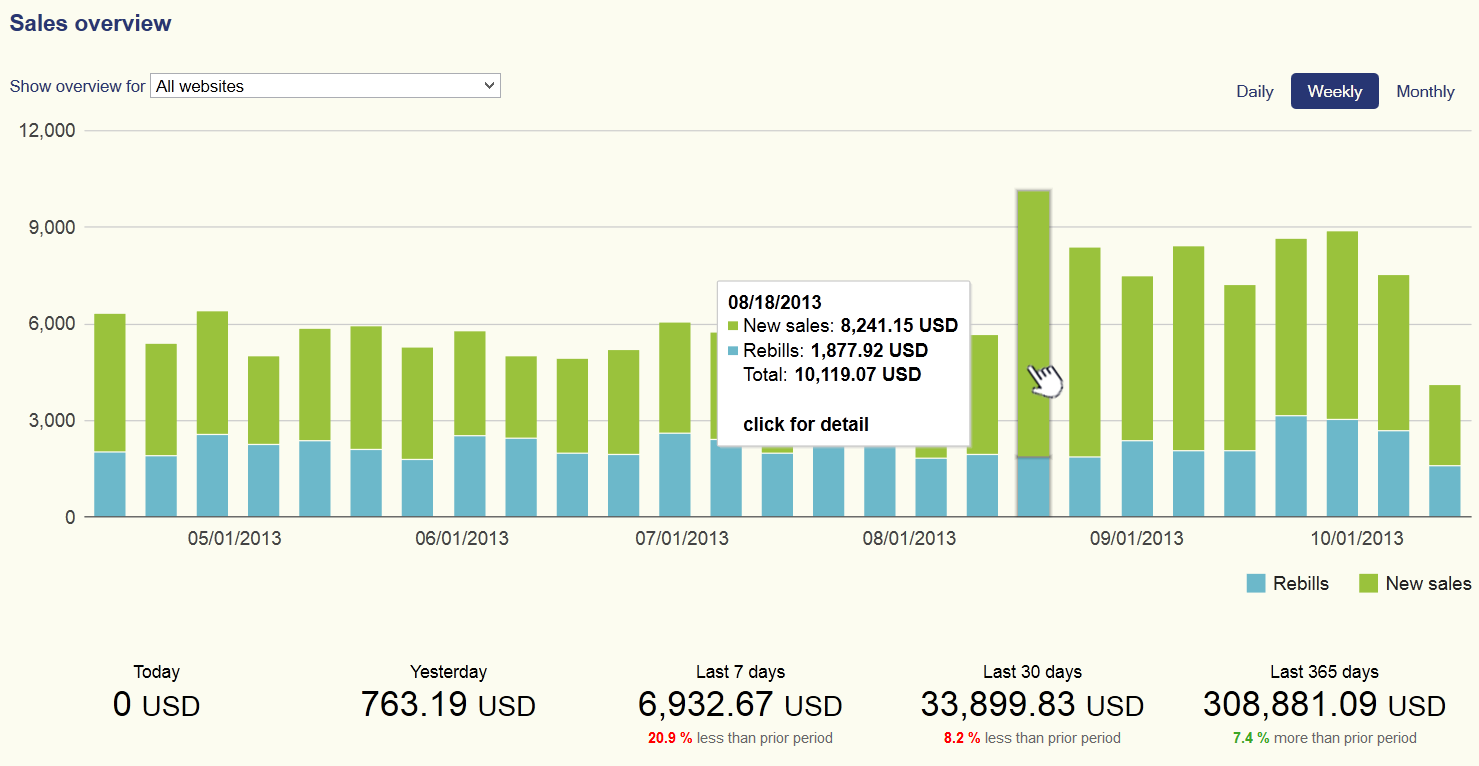Click New sales 8,241.15 USD in tooltip

pyautogui.click(x=843, y=325)
